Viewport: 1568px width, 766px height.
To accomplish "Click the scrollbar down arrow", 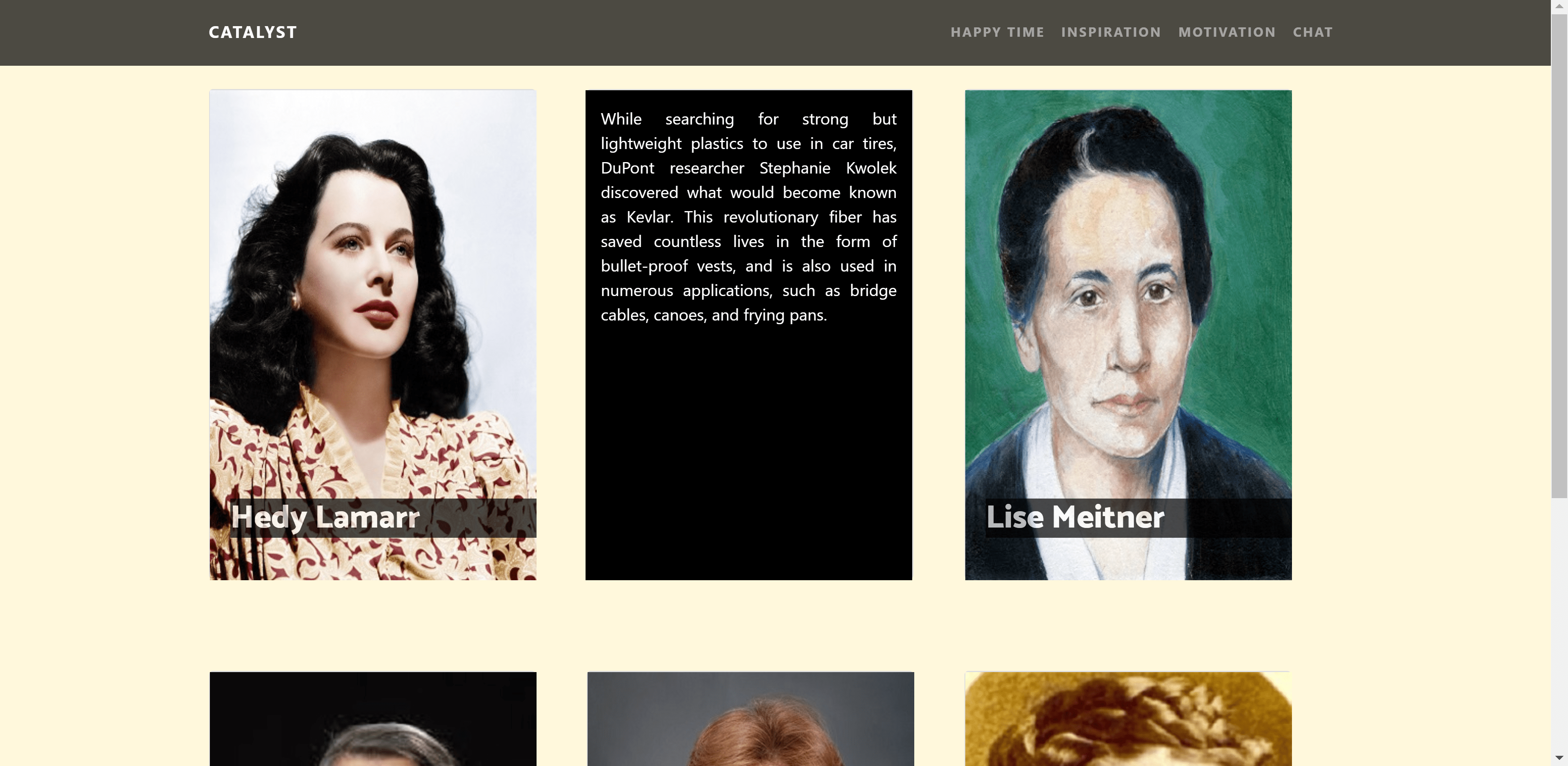I will pos(1559,759).
